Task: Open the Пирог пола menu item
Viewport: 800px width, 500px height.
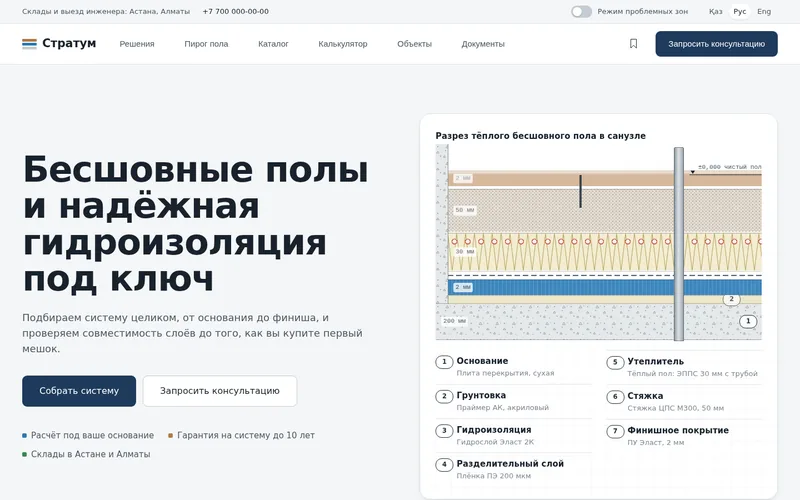Action: coord(206,44)
